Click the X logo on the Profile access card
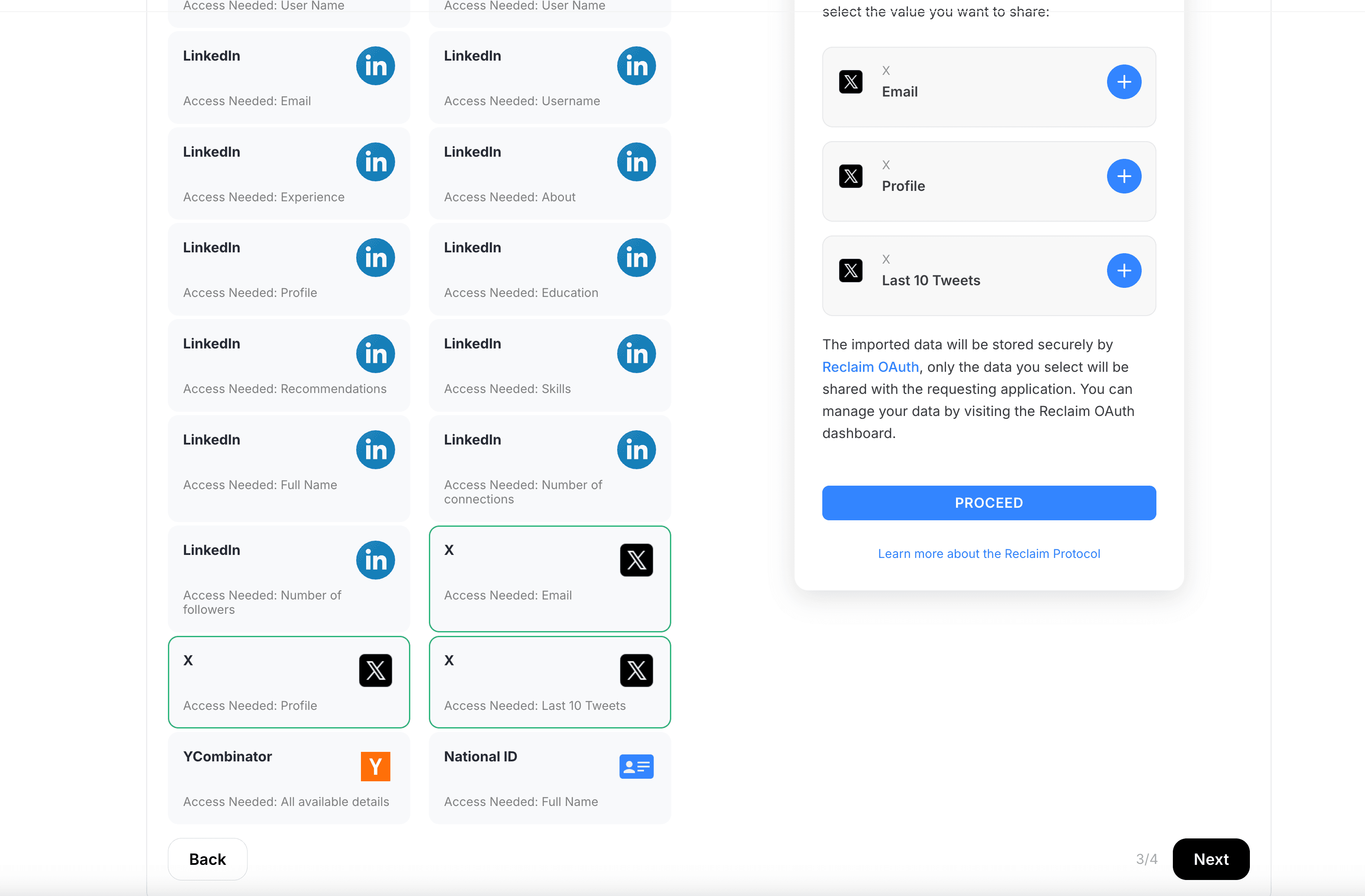Screen dimensions: 1365x896 [x=376, y=670]
